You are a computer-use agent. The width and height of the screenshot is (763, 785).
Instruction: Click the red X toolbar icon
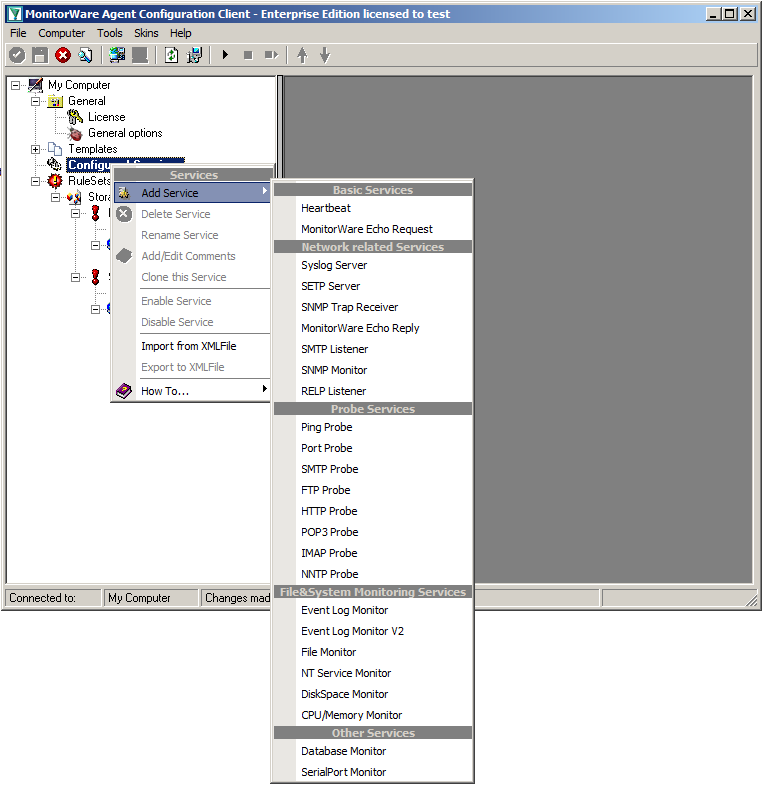[x=63, y=55]
